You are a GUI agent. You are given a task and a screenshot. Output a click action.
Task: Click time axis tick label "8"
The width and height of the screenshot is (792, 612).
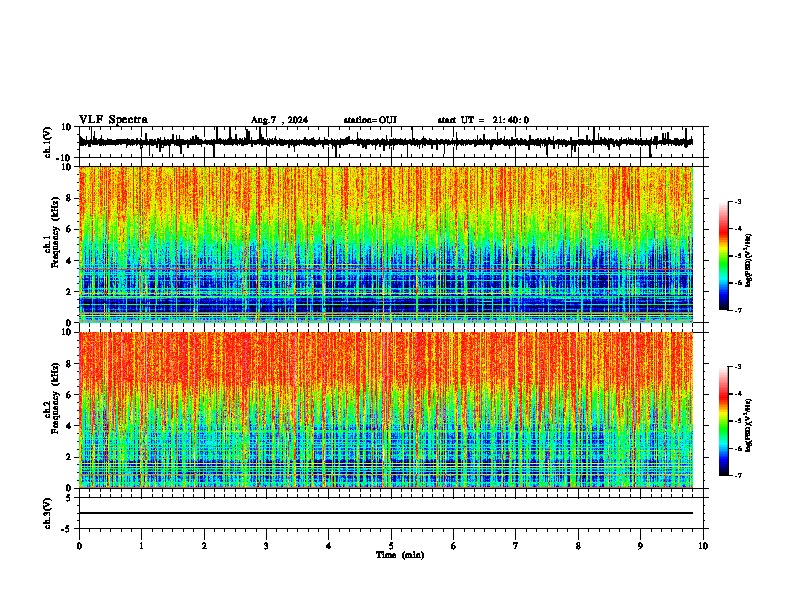coord(578,546)
